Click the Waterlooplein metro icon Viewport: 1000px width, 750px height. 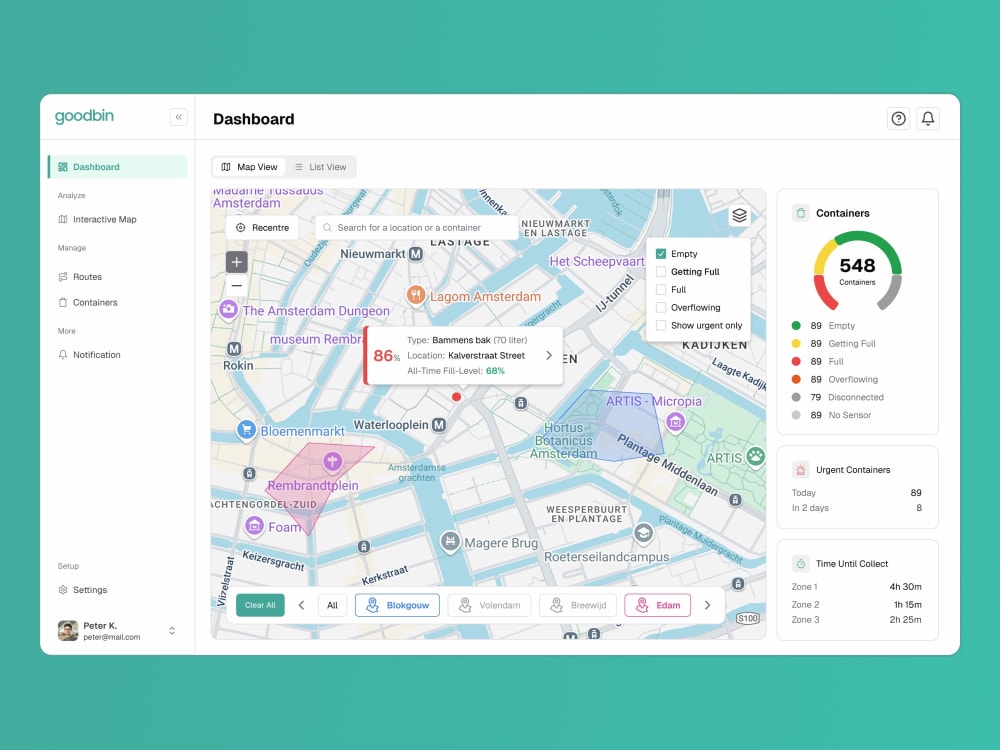tap(439, 425)
